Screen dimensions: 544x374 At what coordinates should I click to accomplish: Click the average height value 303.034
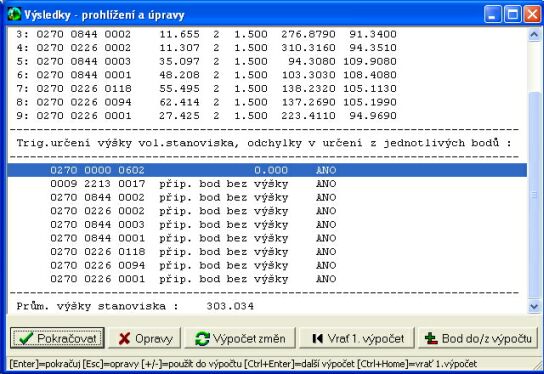click(230, 306)
